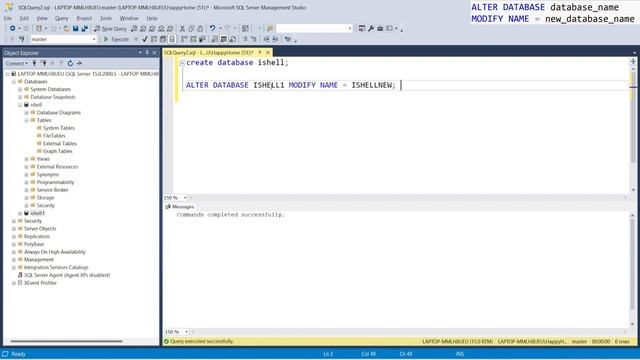This screenshot has width=640, height=360.
Task: Click the Parse checkmark icon beside Execute
Action: coord(145,39)
